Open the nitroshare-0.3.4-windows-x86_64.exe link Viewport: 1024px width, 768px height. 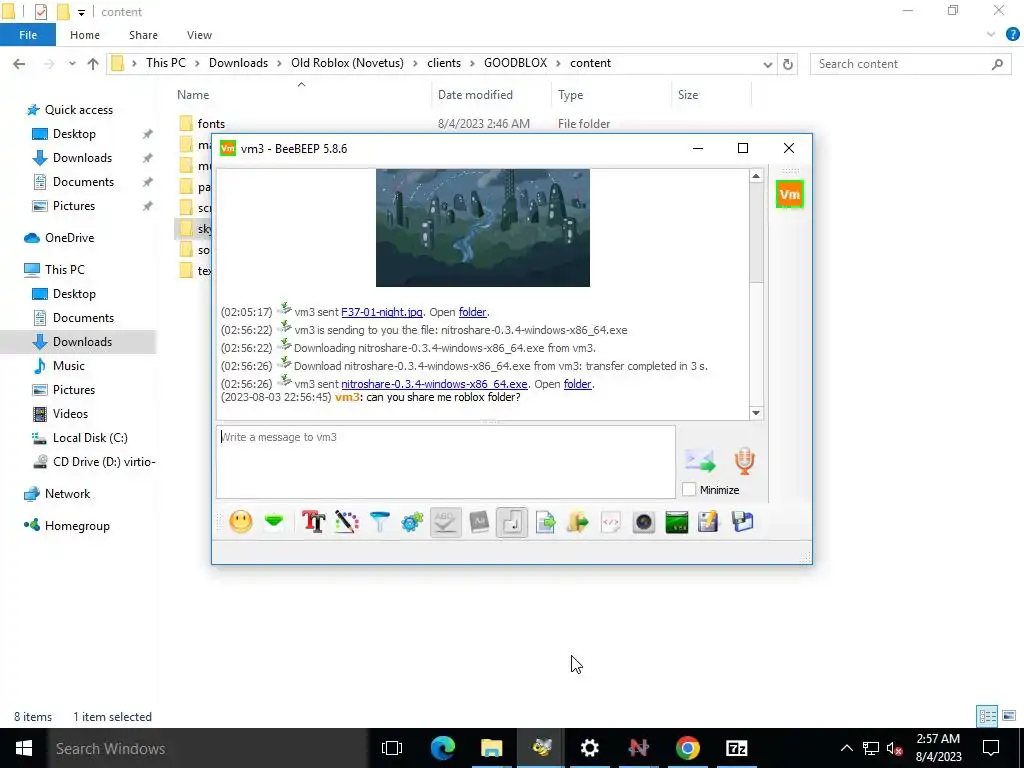pyautogui.click(x=434, y=384)
